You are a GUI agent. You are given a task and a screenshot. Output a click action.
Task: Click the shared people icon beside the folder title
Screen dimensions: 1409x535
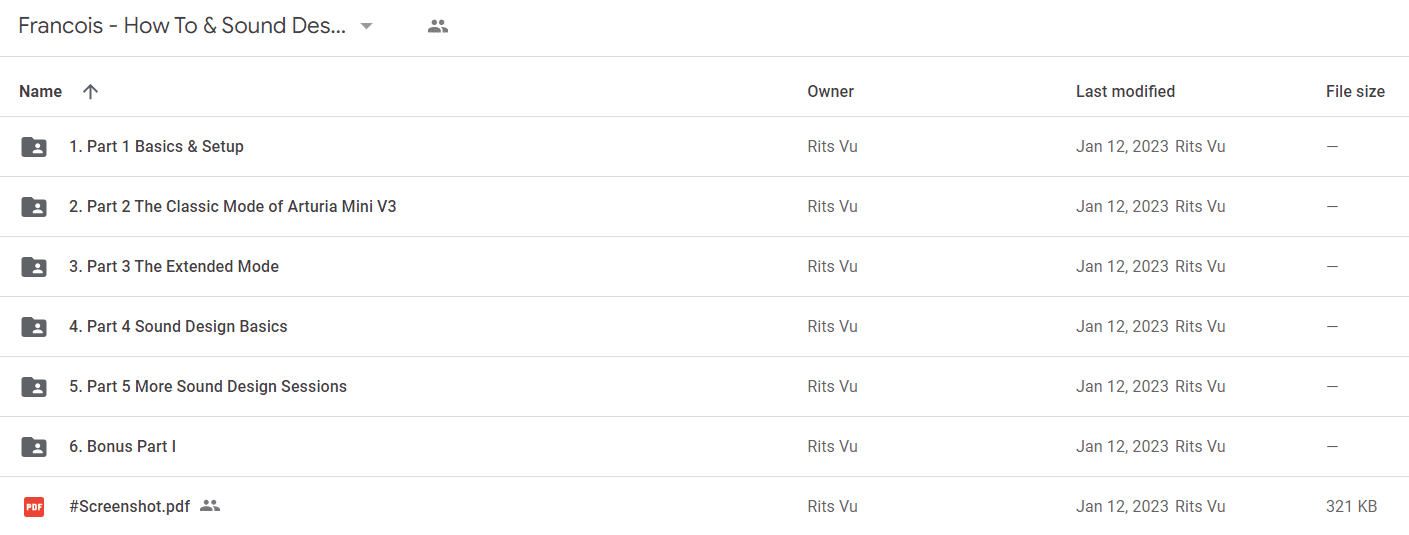[x=438, y=27]
